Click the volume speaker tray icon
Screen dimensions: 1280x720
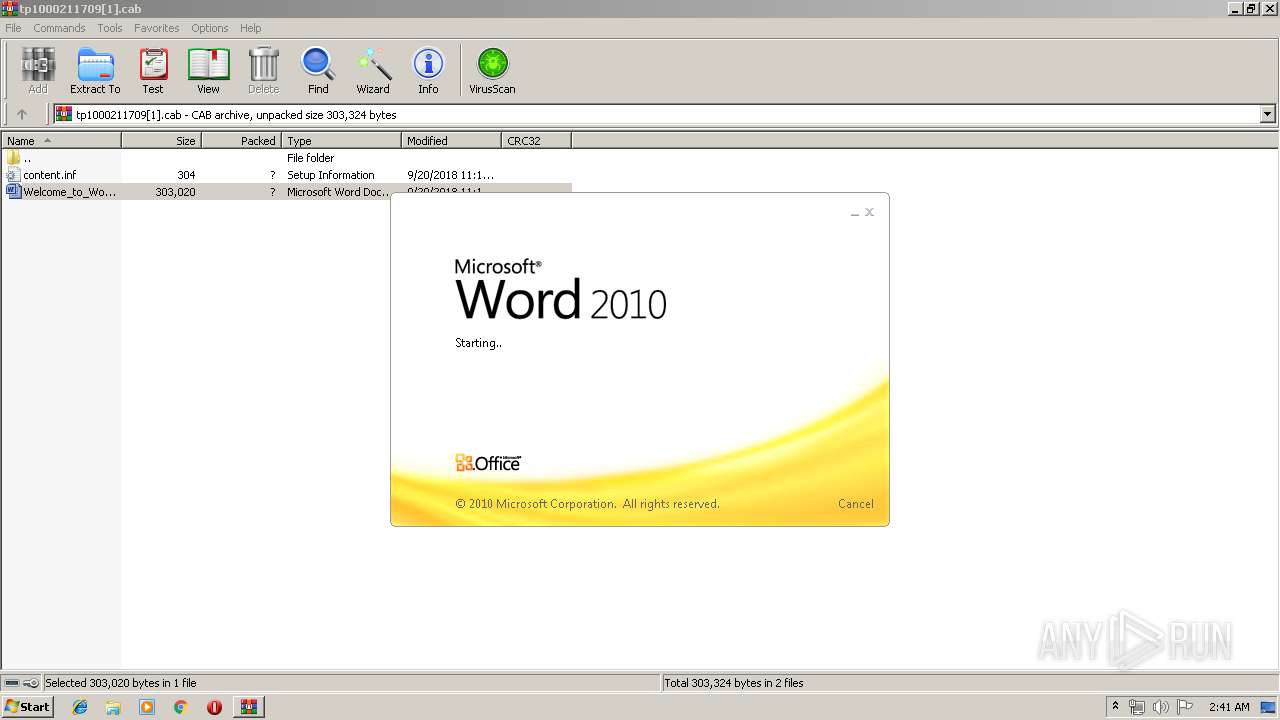1161,707
